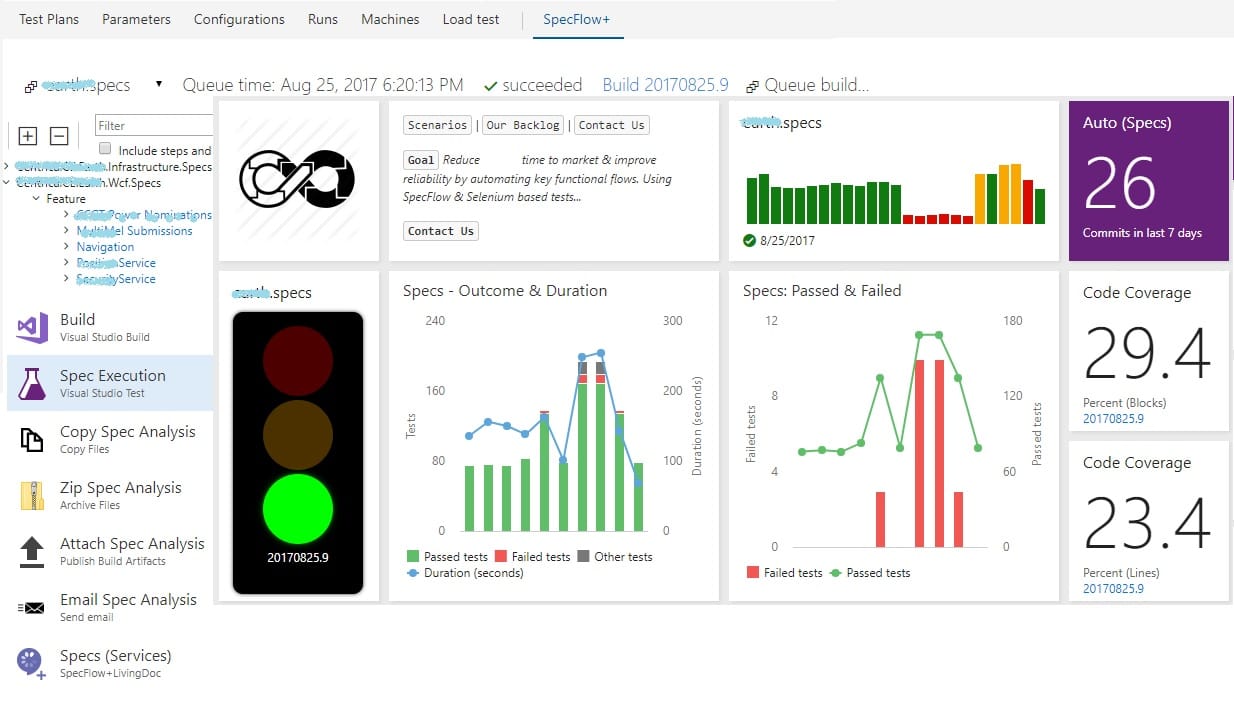Click the upper Contact Us button
The width and height of the screenshot is (1234, 705).
tap(612, 125)
